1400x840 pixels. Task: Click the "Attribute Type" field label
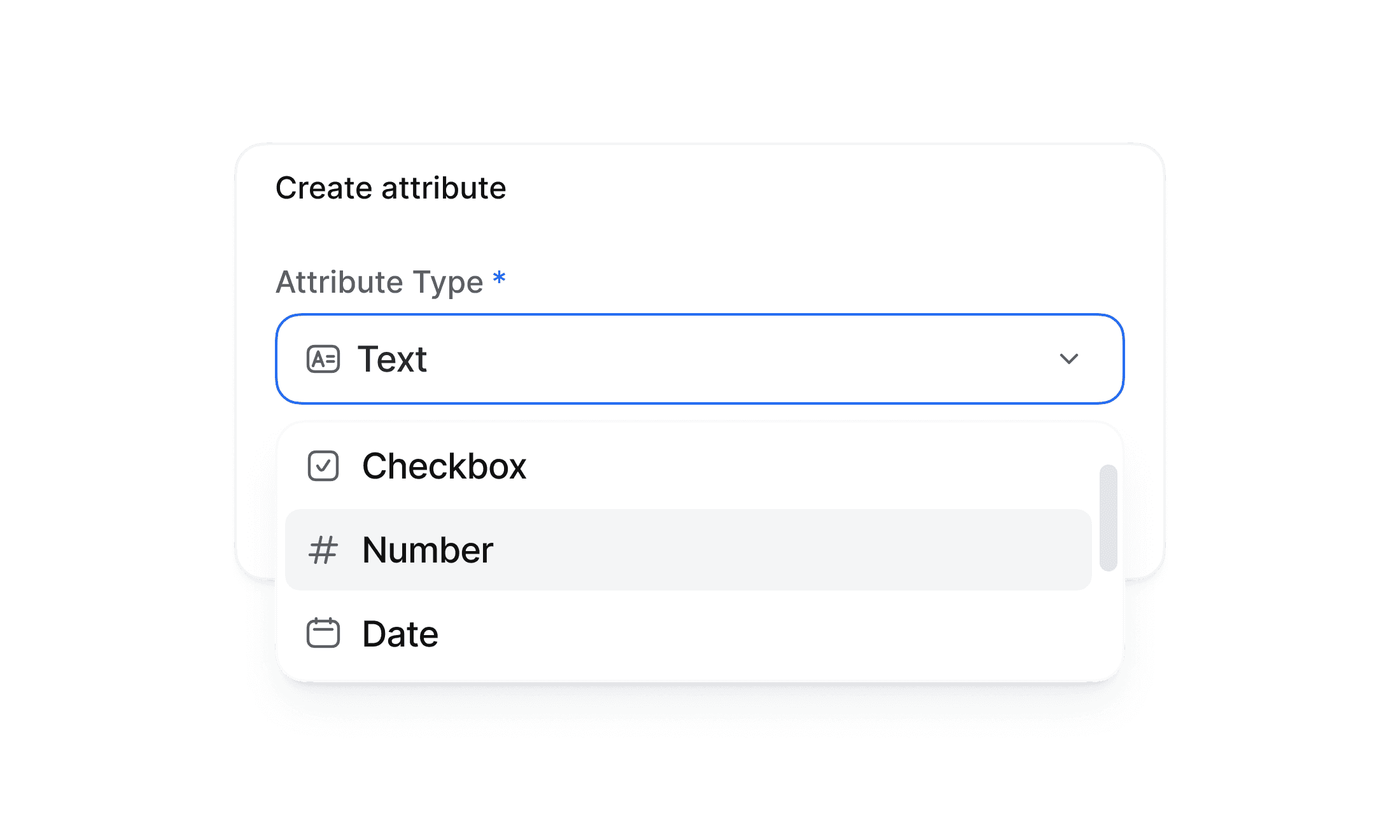379,282
